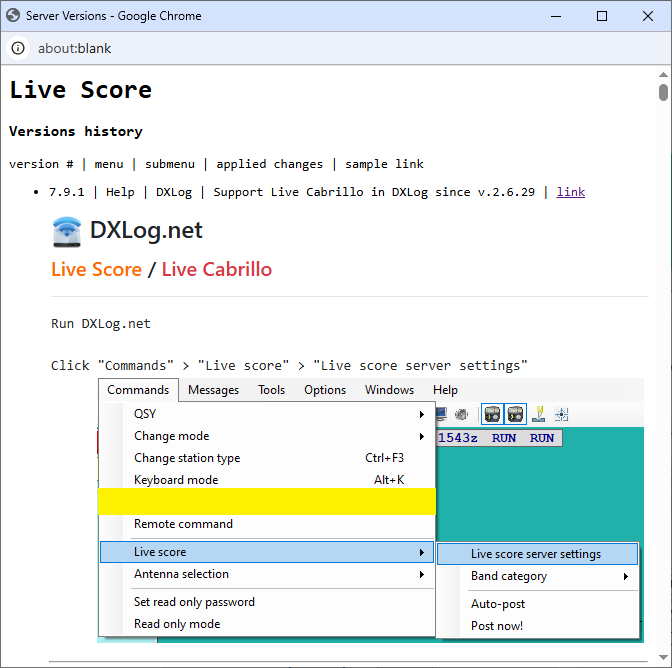Click the Ctrl+F3 shortcut text

pyautogui.click(x=384, y=458)
